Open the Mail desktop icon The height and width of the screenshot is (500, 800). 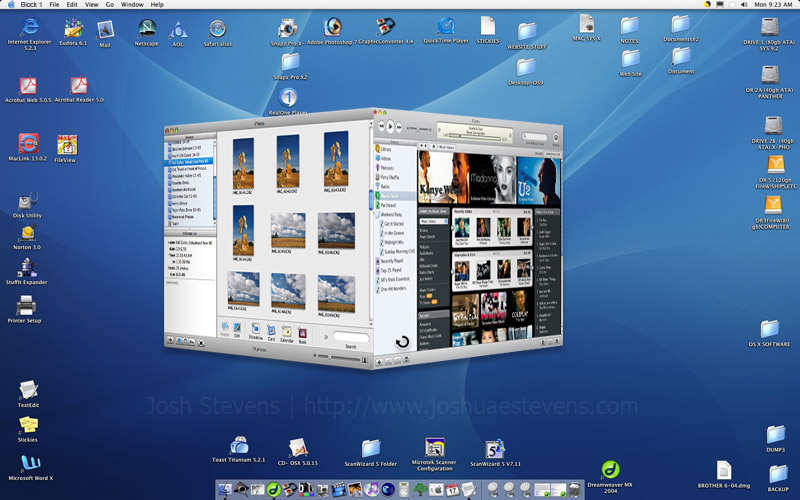105,30
